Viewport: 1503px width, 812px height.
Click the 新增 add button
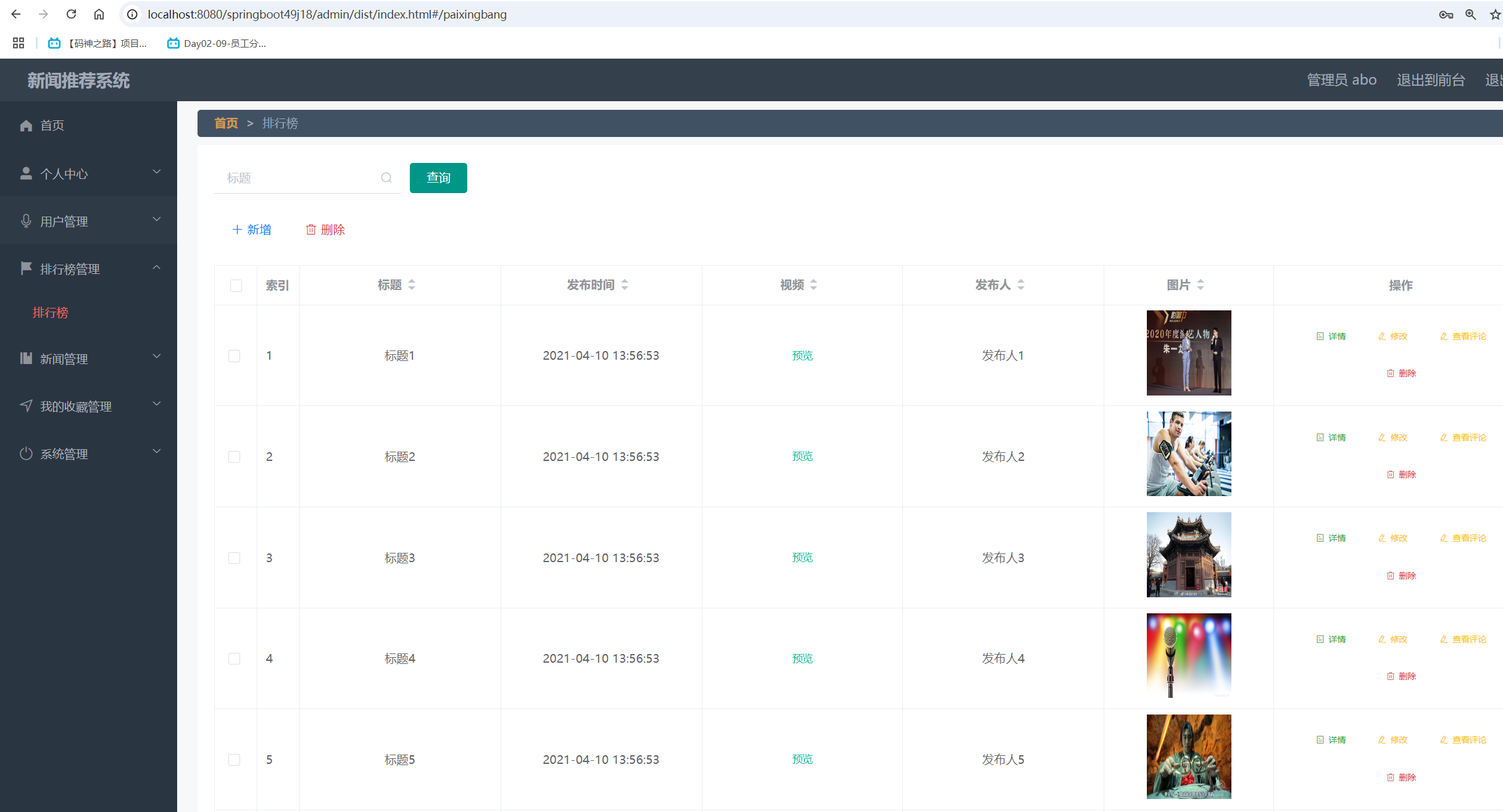click(x=252, y=230)
